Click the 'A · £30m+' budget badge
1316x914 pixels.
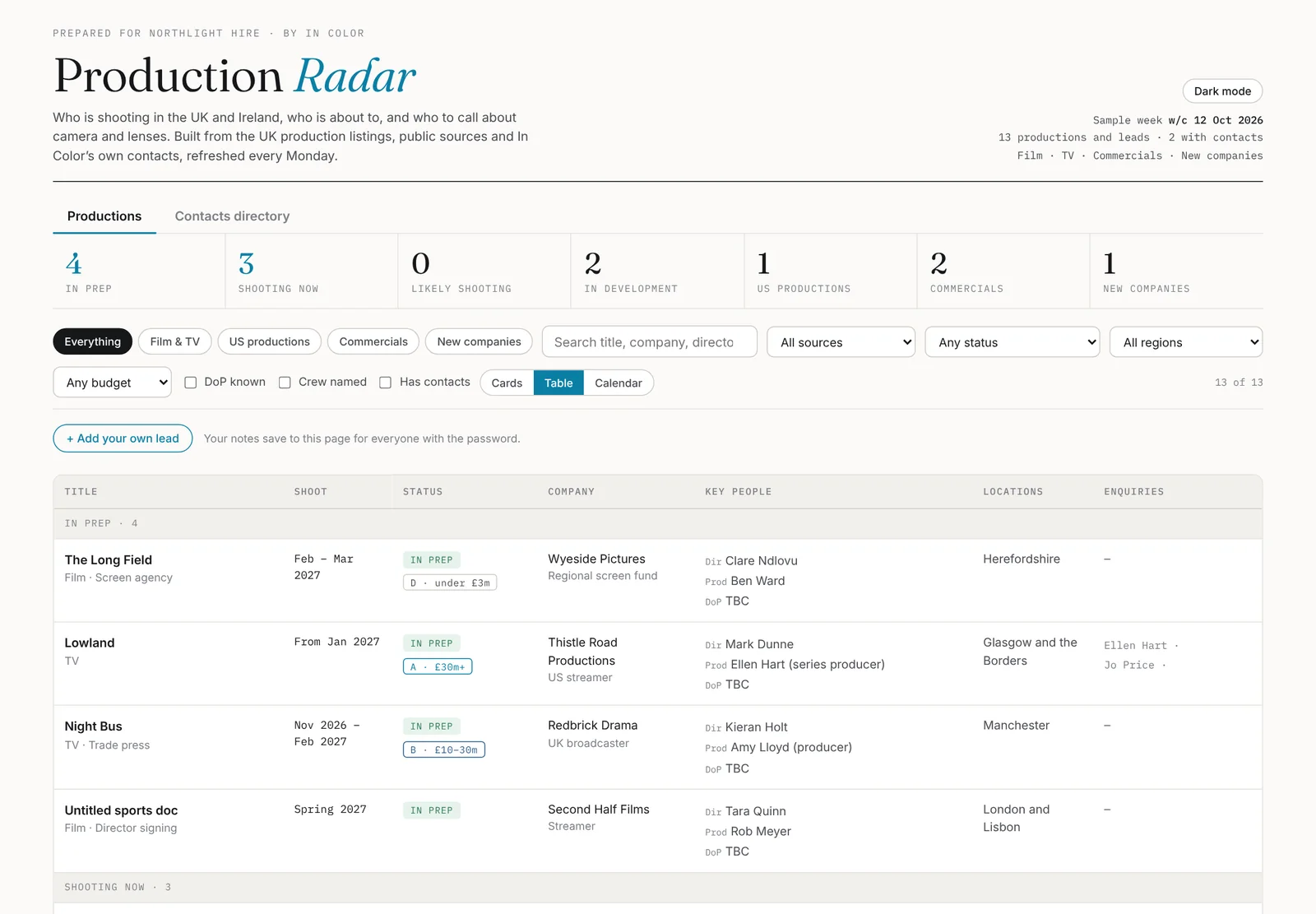(438, 667)
